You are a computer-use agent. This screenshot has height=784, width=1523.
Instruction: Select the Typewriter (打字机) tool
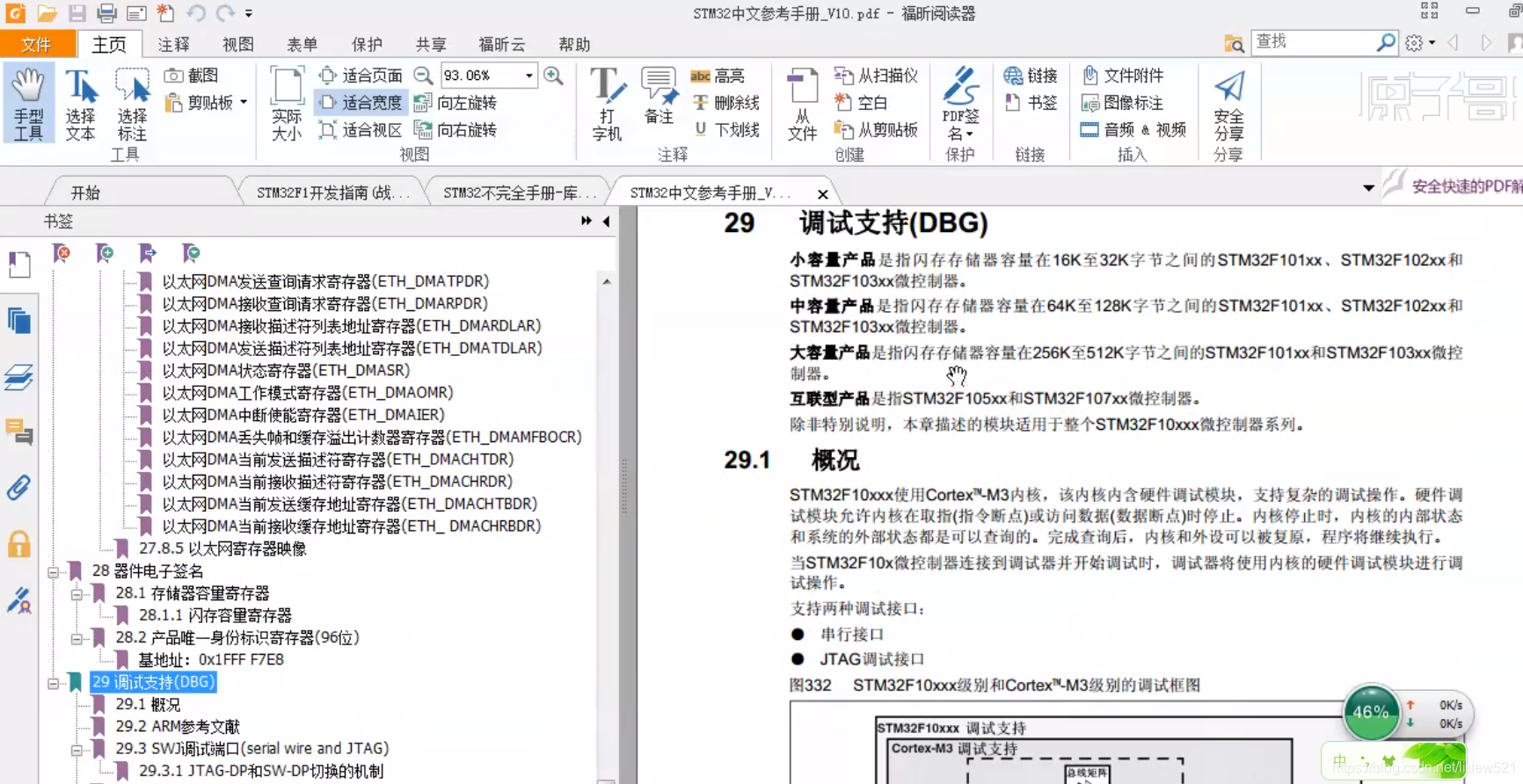click(607, 104)
